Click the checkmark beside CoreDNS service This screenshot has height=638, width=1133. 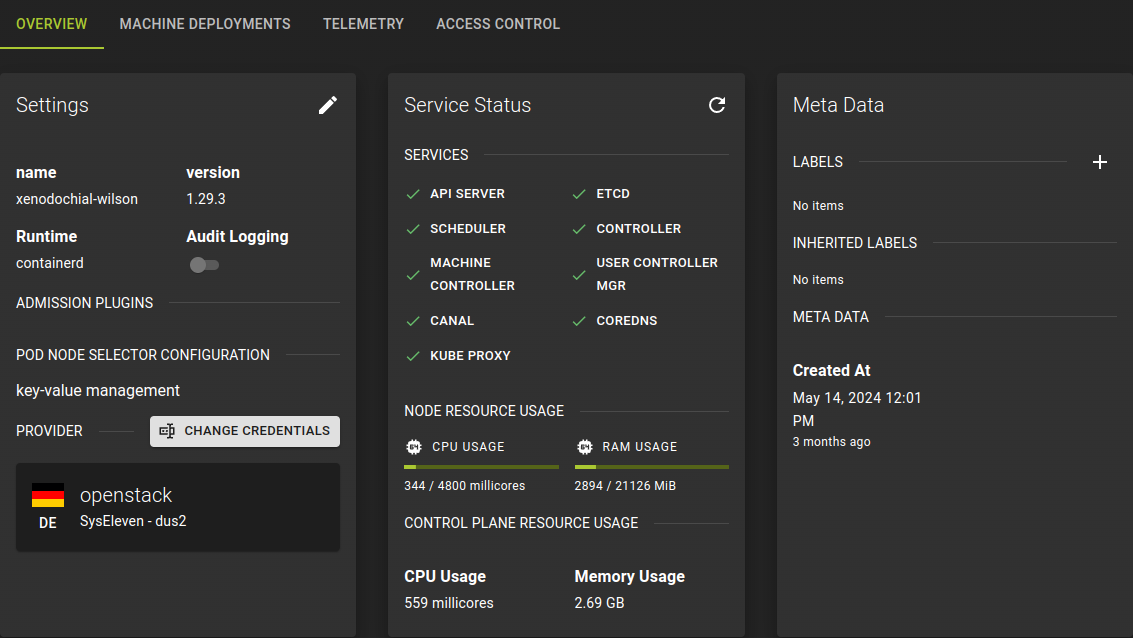(579, 320)
